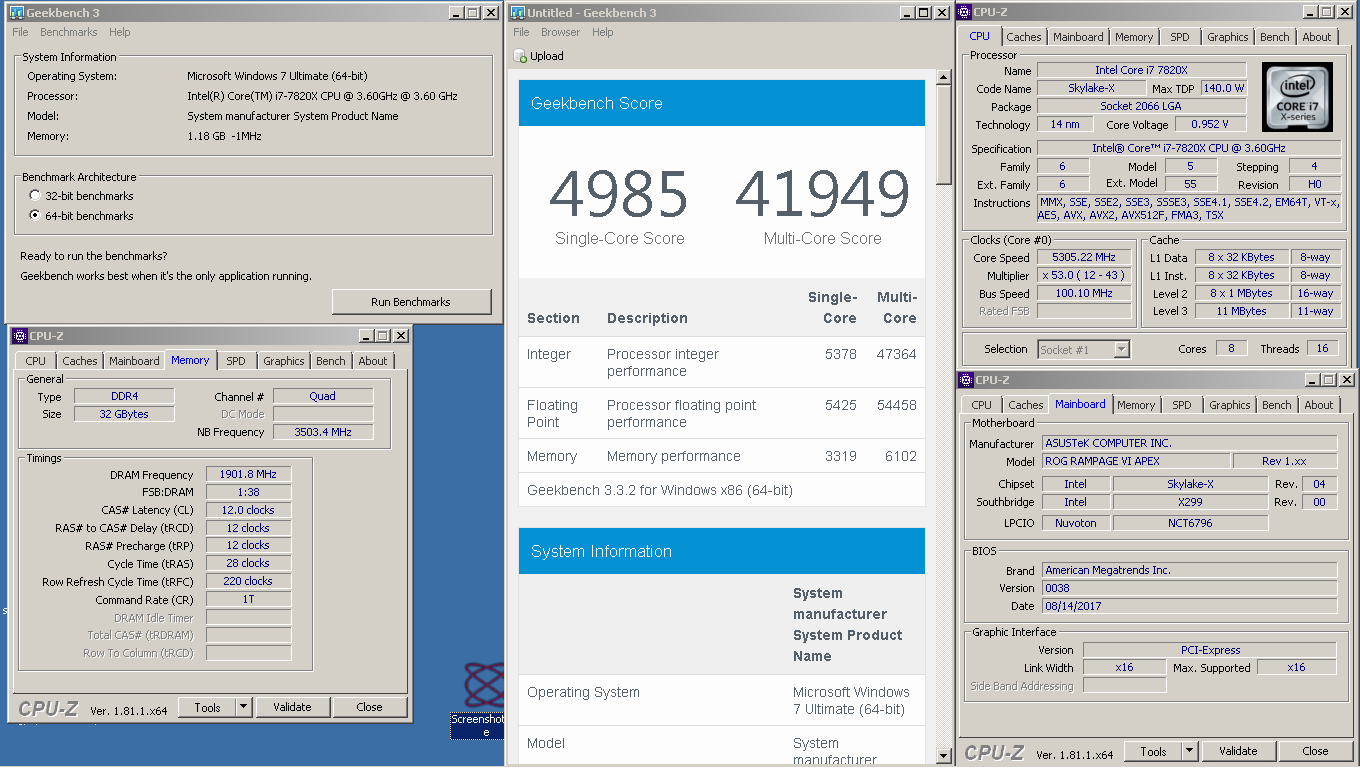Click the CPU-Z icon in CPU window title

point(965,12)
